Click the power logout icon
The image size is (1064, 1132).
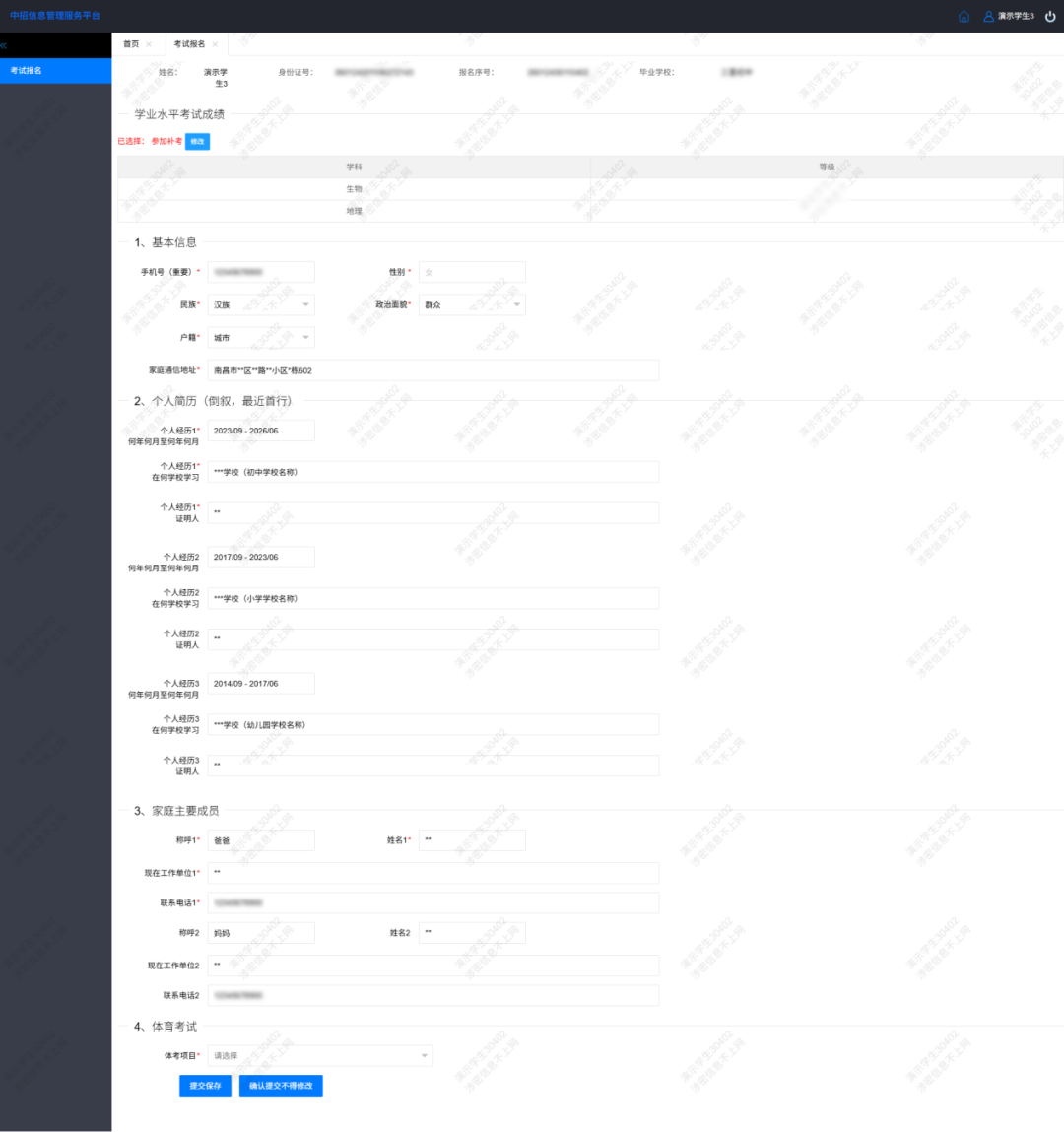[x=1050, y=16]
